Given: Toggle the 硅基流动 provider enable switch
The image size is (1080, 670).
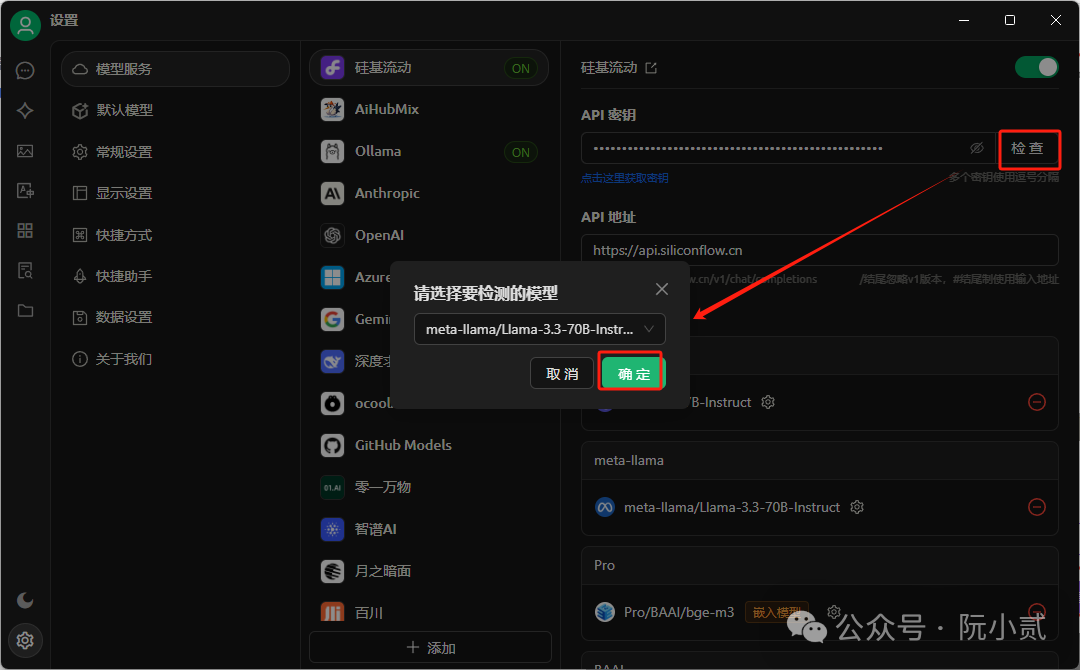Looking at the screenshot, I should 1037,67.
